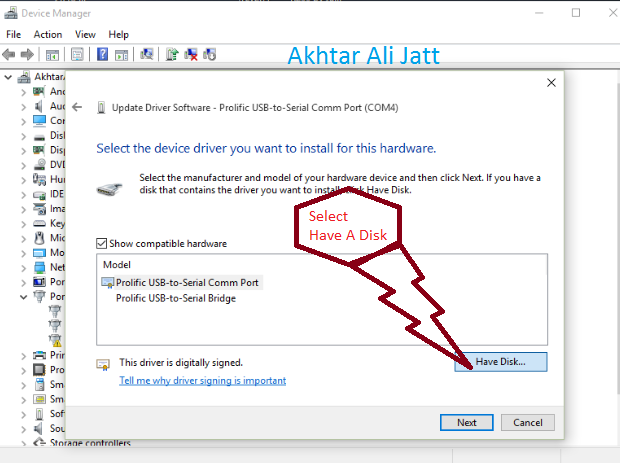
Task: Minimize the Device Manager window
Action: coord(539,13)
